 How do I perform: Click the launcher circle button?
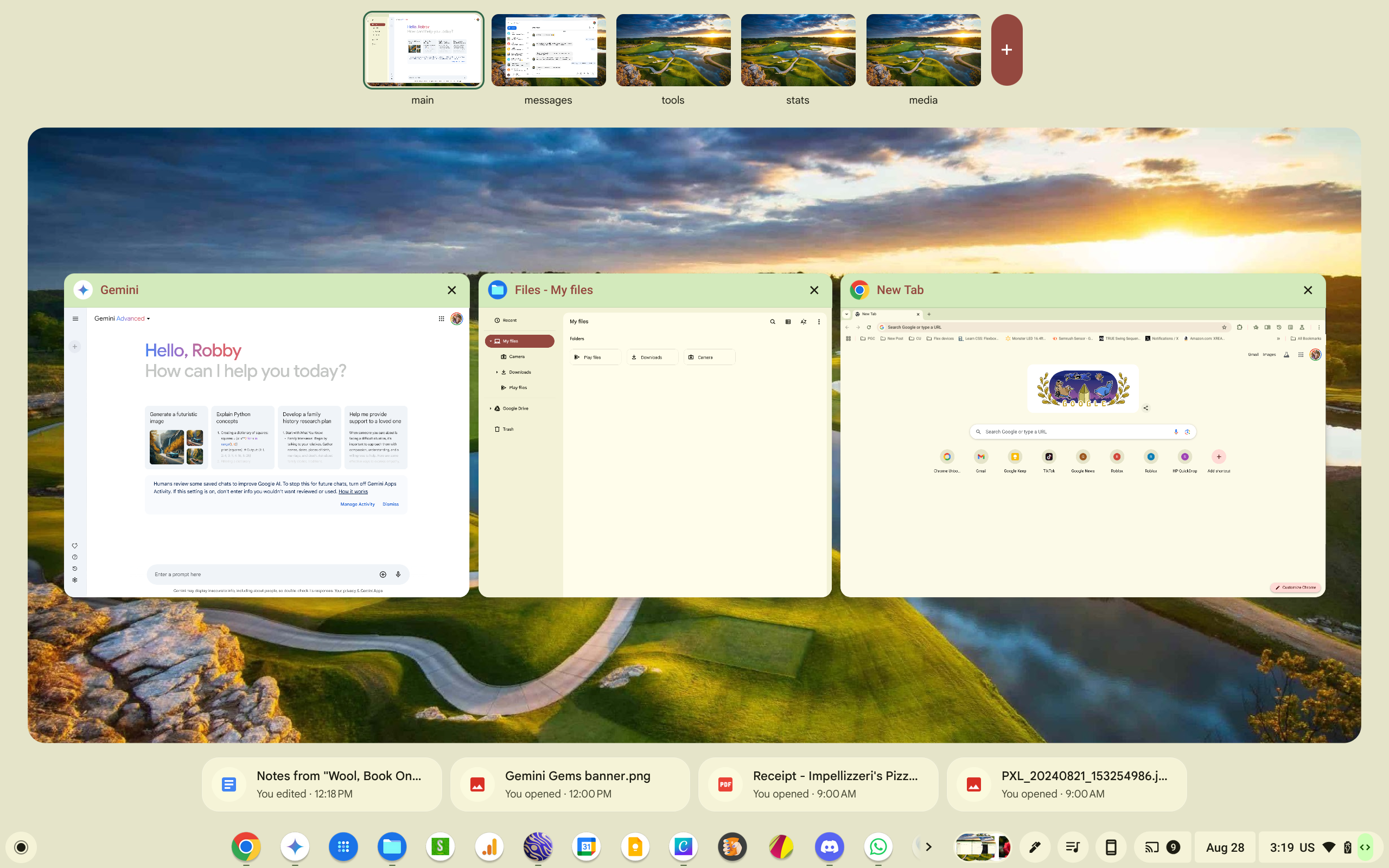click(21, 847)
